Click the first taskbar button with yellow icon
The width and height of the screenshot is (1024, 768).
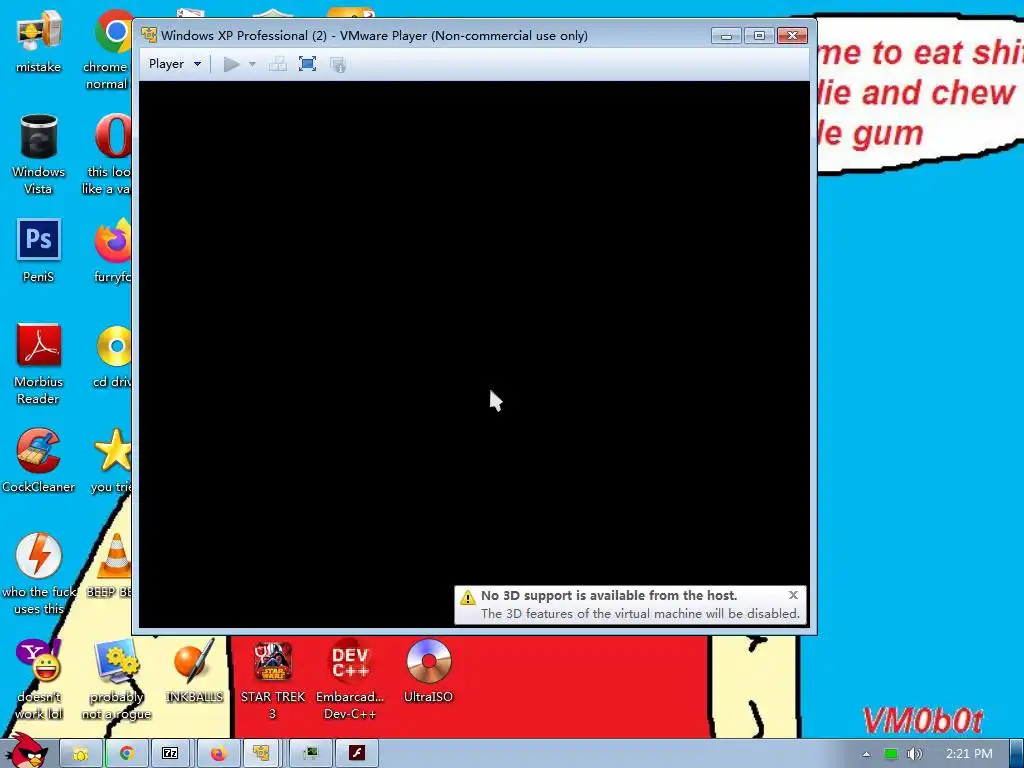click(81, 754)
